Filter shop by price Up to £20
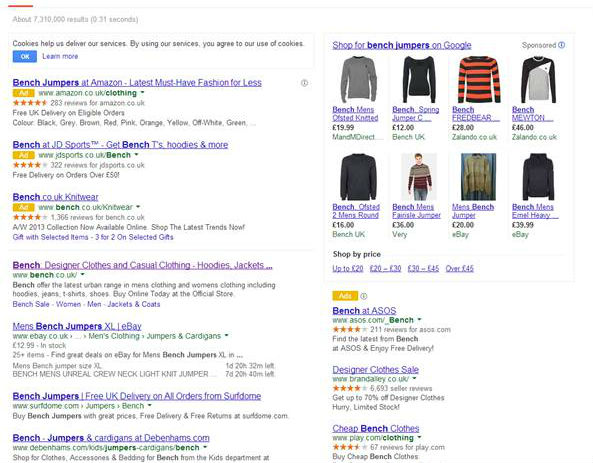 [x=348, y=269]
